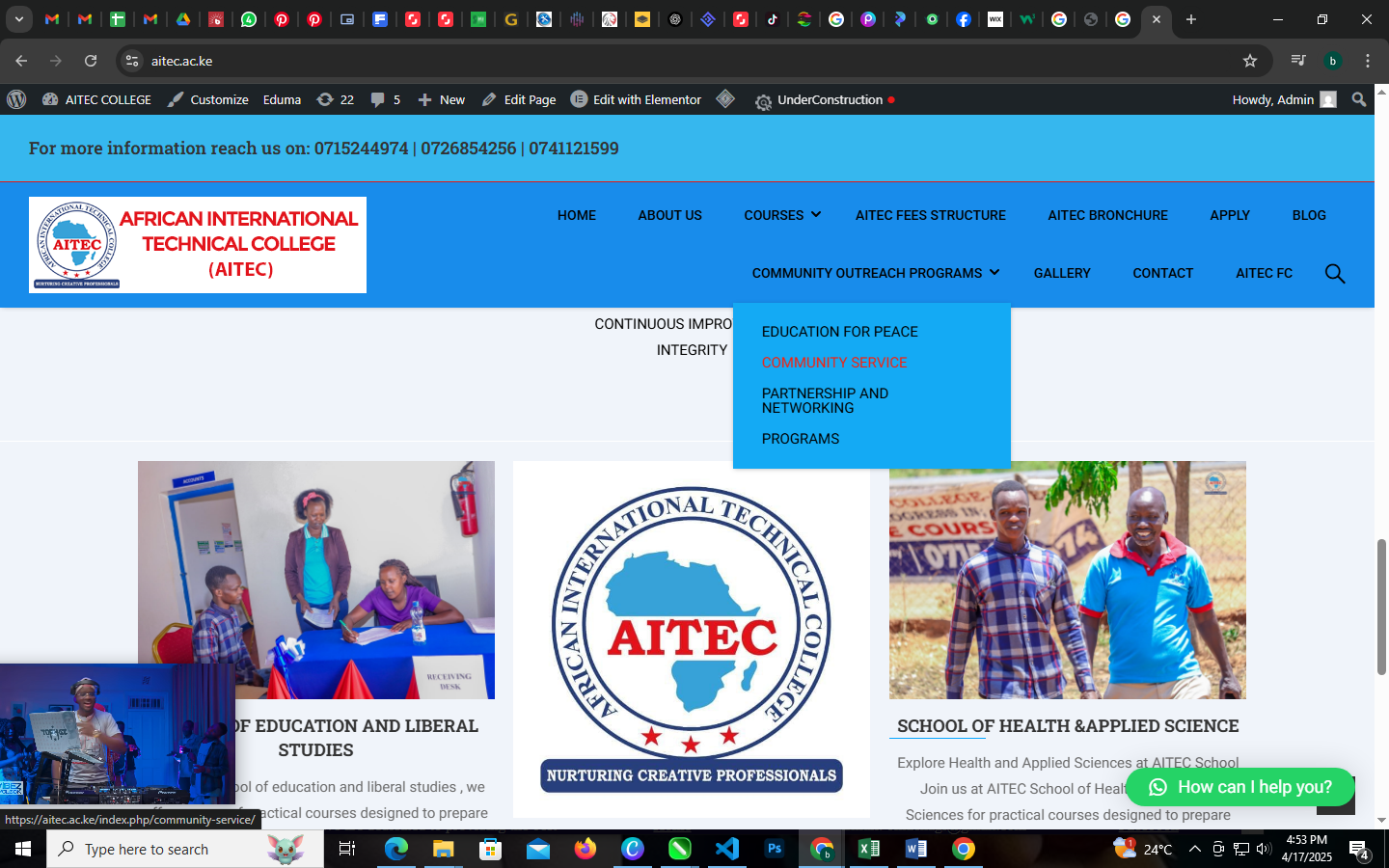
Task: Reload the page with the refresh icon
Action: (x=91, y=61)
